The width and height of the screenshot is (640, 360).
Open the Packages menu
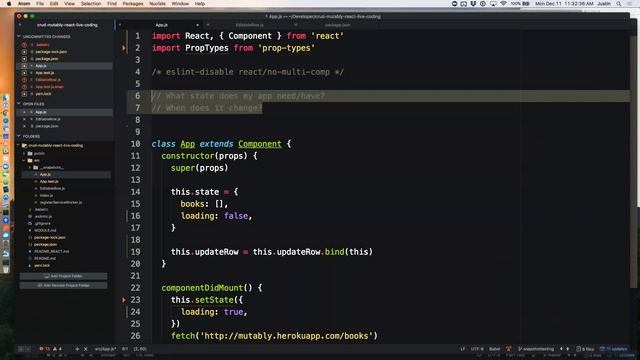[x=133, y=4]
